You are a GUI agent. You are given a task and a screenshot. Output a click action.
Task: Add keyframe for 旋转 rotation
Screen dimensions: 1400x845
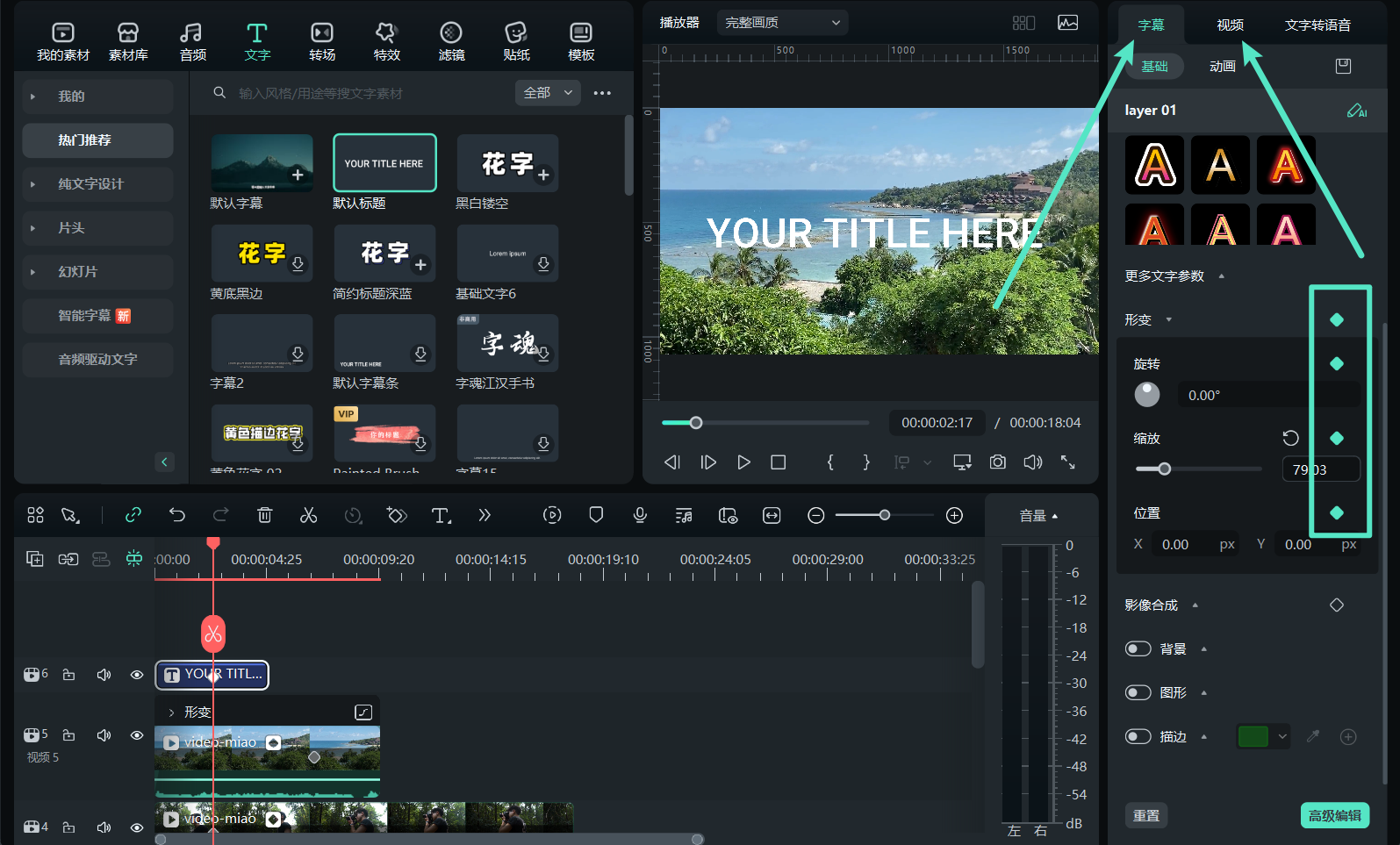coord(1337,364)
